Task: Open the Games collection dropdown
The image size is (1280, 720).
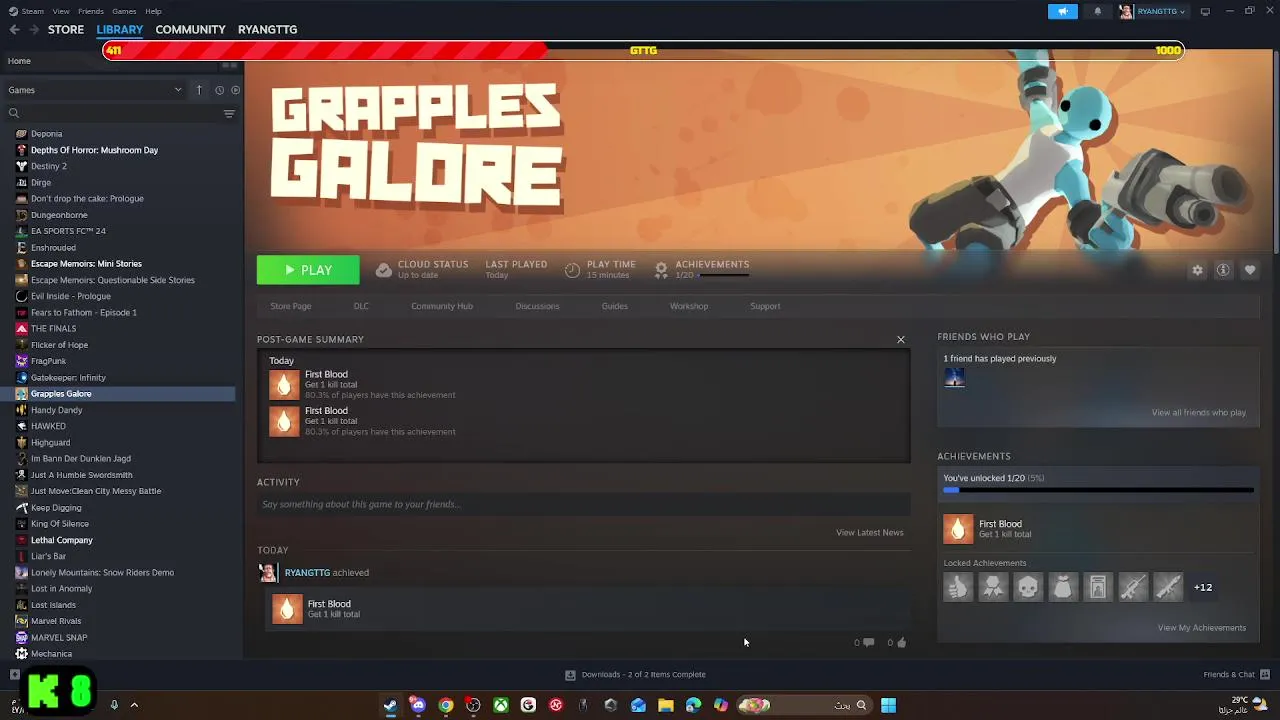Action: coord(95,90)
